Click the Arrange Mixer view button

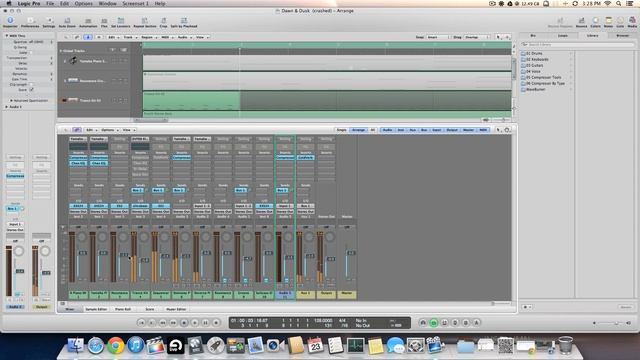point(358,130)
